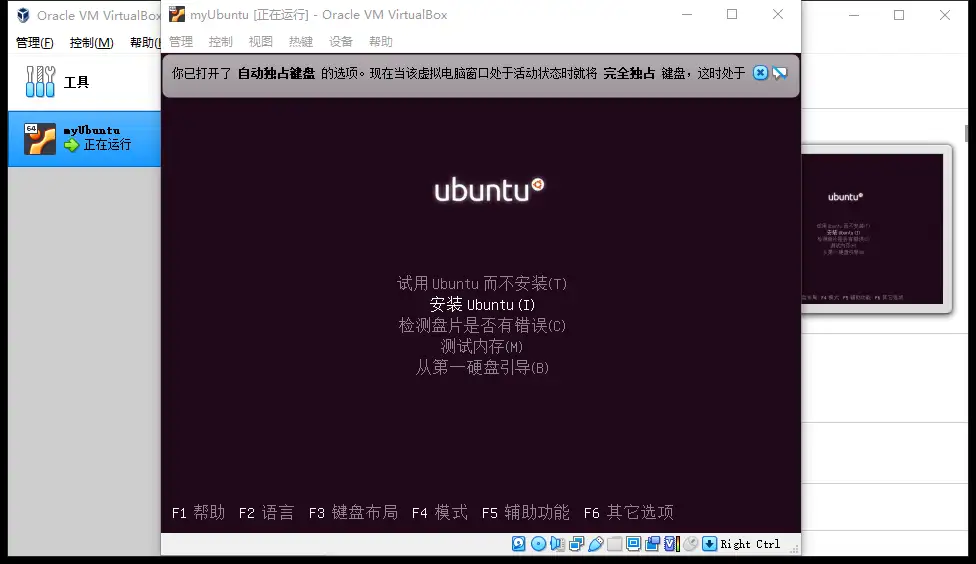Click the network adapter status icon
The image size is (976, 564).
coord(577,544)
